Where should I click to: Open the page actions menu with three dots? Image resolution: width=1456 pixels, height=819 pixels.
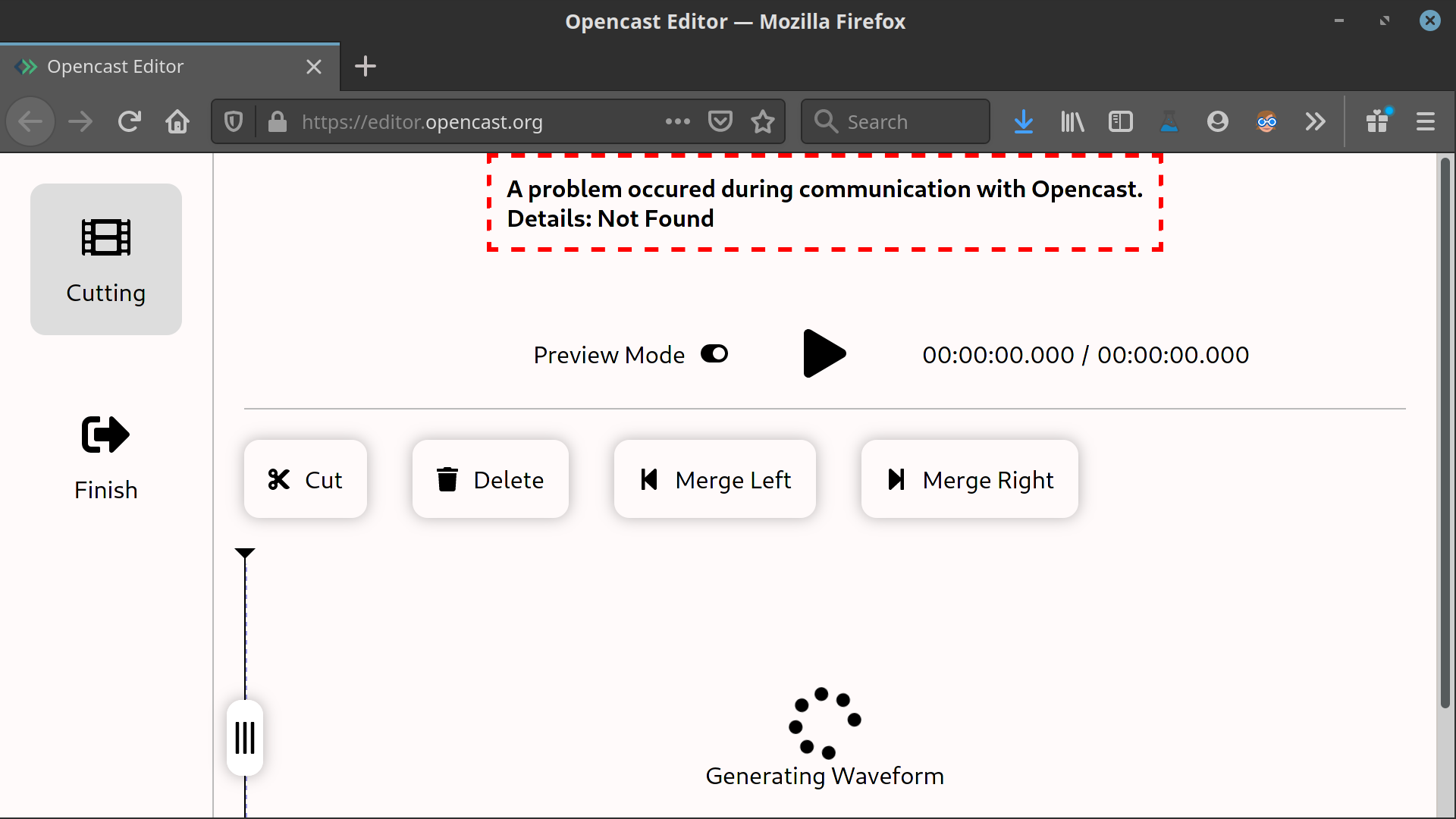pos(677,121)
